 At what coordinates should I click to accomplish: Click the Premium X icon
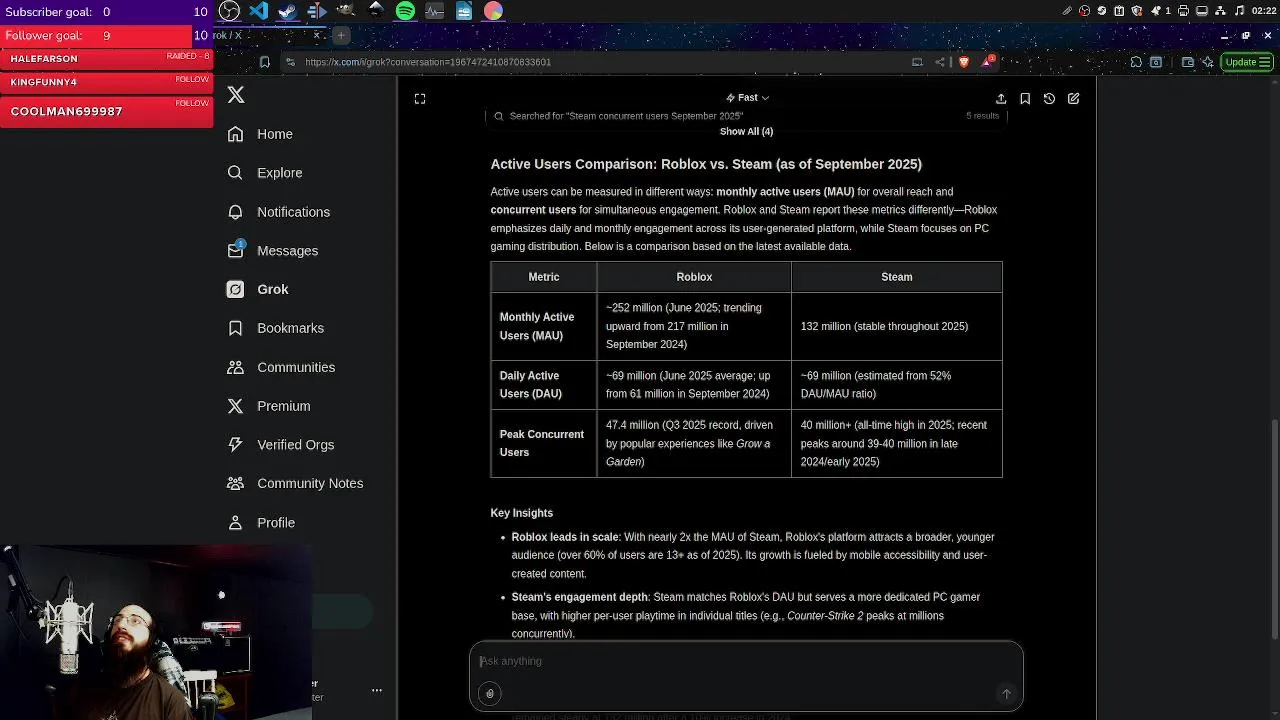coord(235,406)
